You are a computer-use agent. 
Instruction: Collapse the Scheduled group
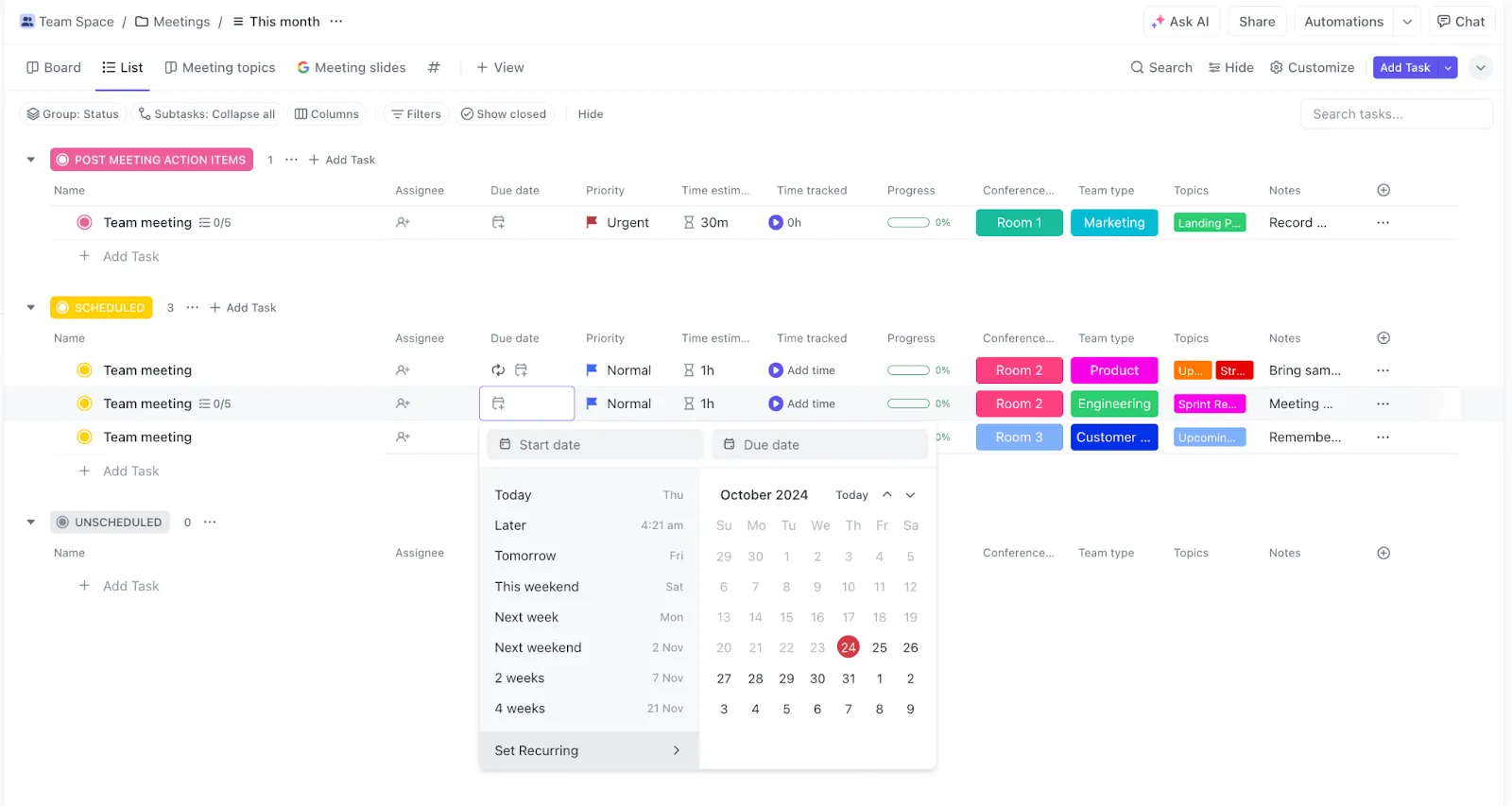pos(31,308)
